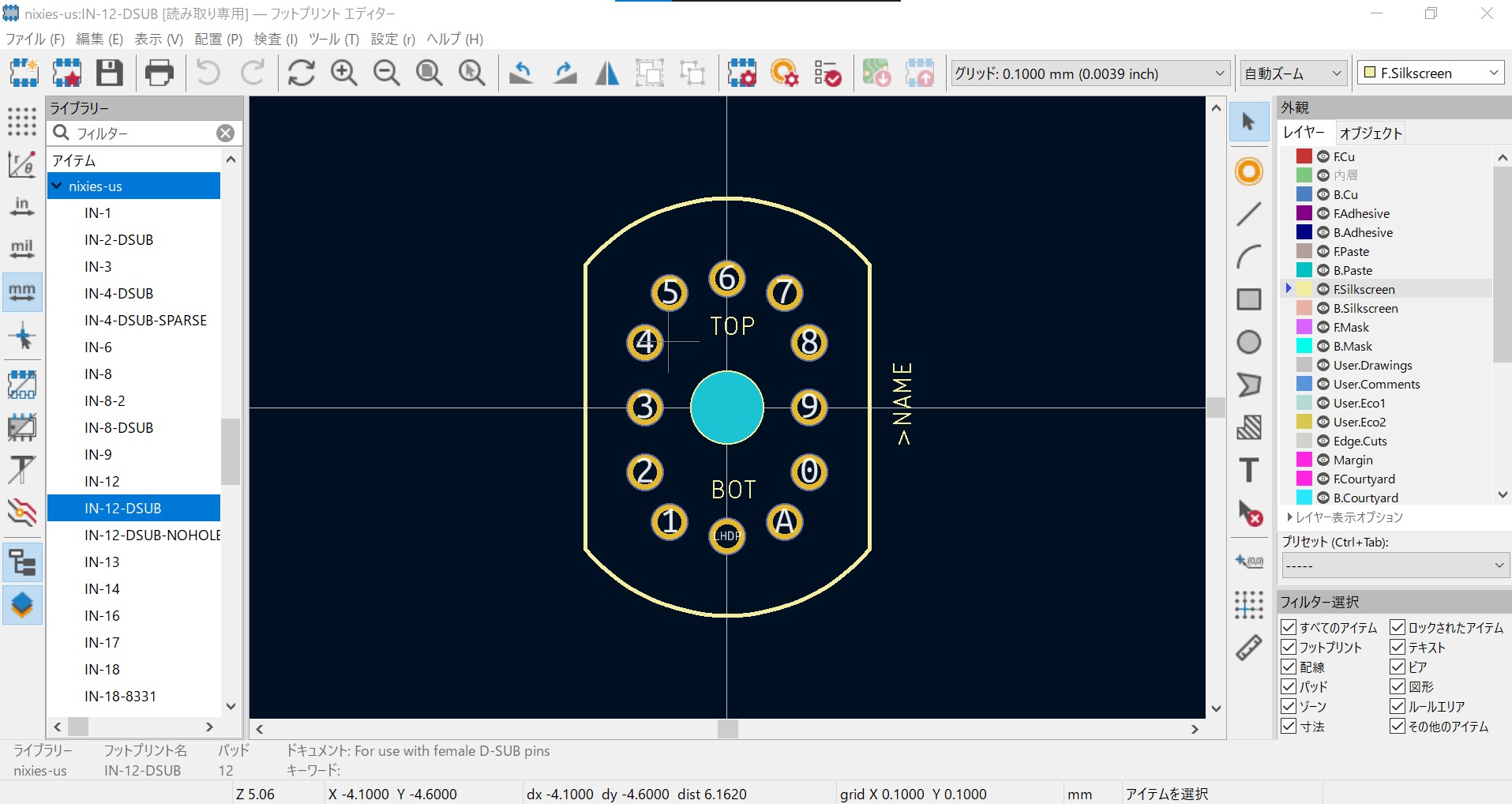Open the F.Silkscreen layer selector dropdown
1512x804 pixels.
click(x=1431, y=73)
